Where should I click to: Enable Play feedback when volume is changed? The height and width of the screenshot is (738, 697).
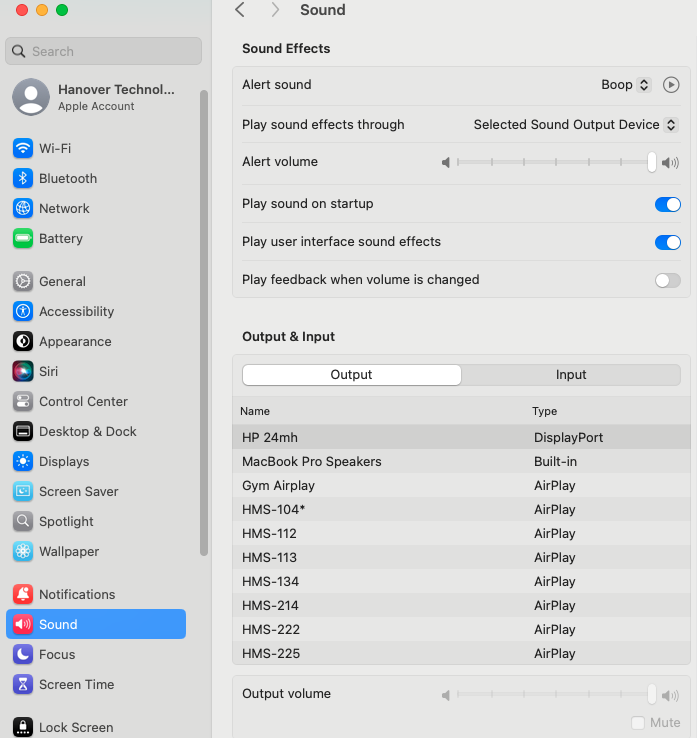tap(667, 281)
